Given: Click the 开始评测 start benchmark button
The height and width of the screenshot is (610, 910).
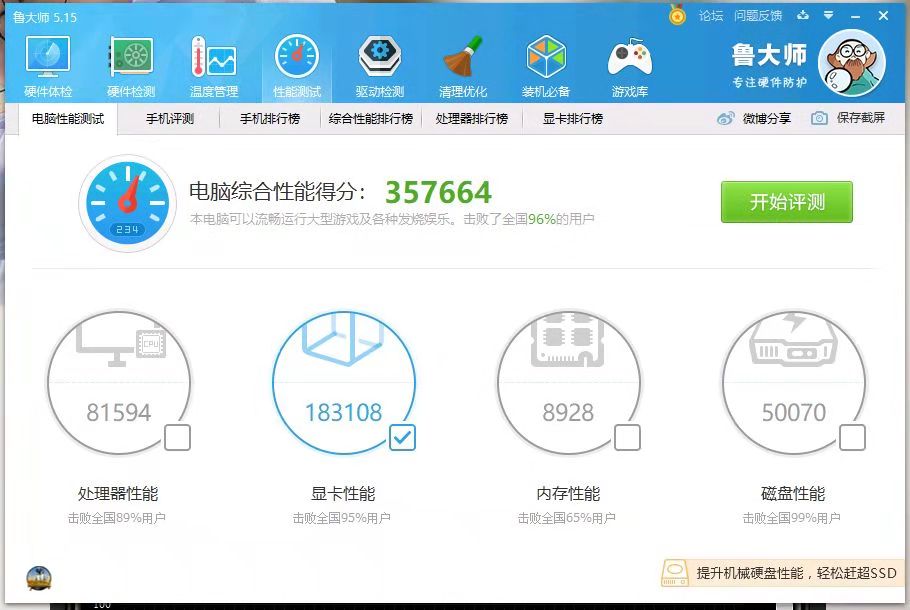Looking at the screenshot, I should [786, 202].
